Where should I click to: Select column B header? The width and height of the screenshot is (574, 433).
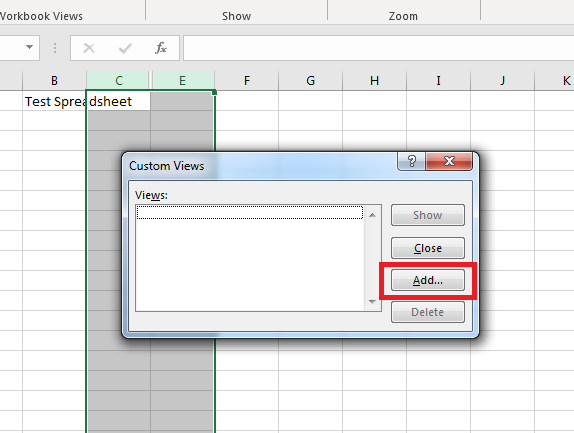click(x=54, y=81)
